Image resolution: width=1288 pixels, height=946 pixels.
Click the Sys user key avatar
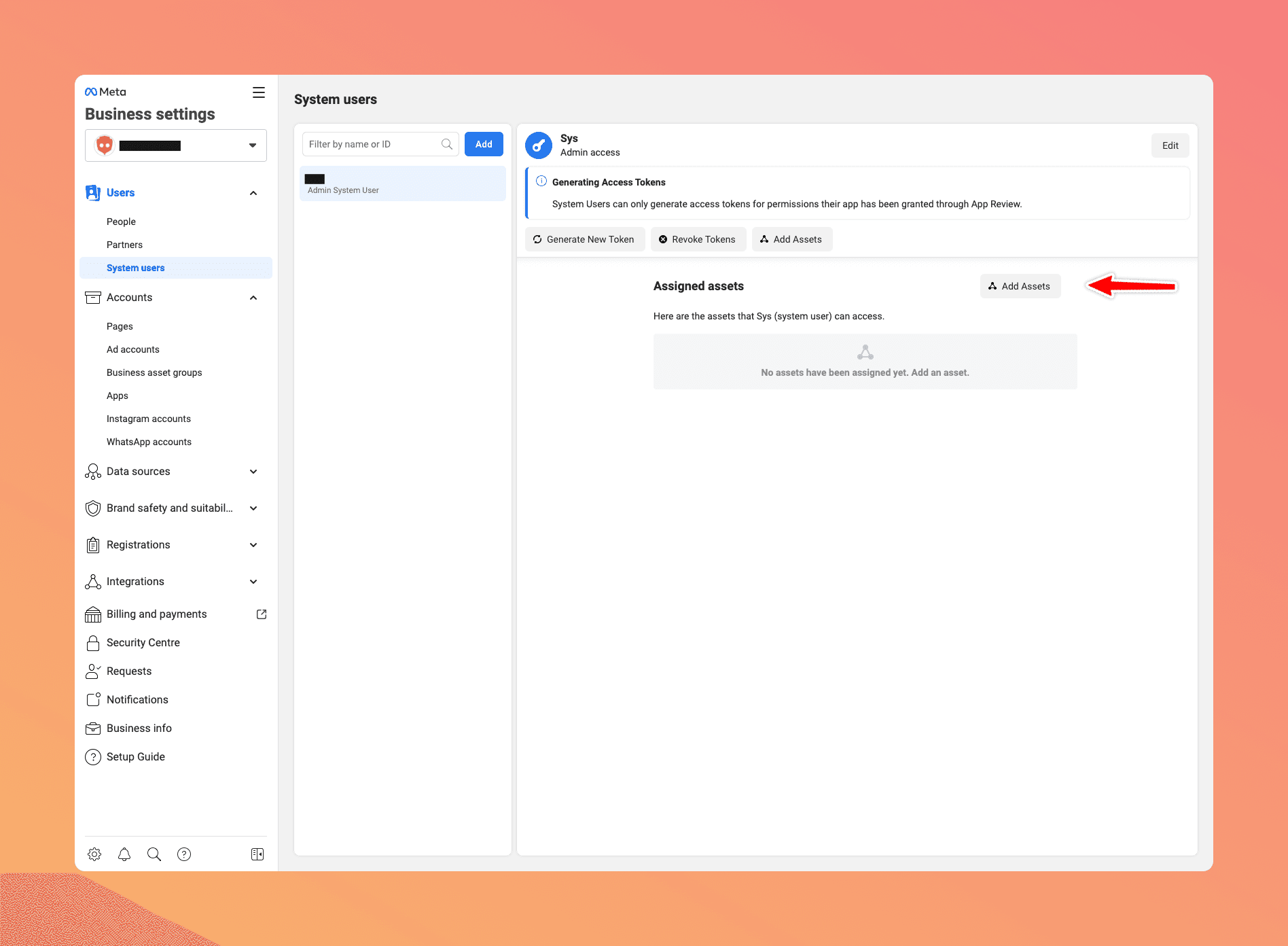click(539, 145)
